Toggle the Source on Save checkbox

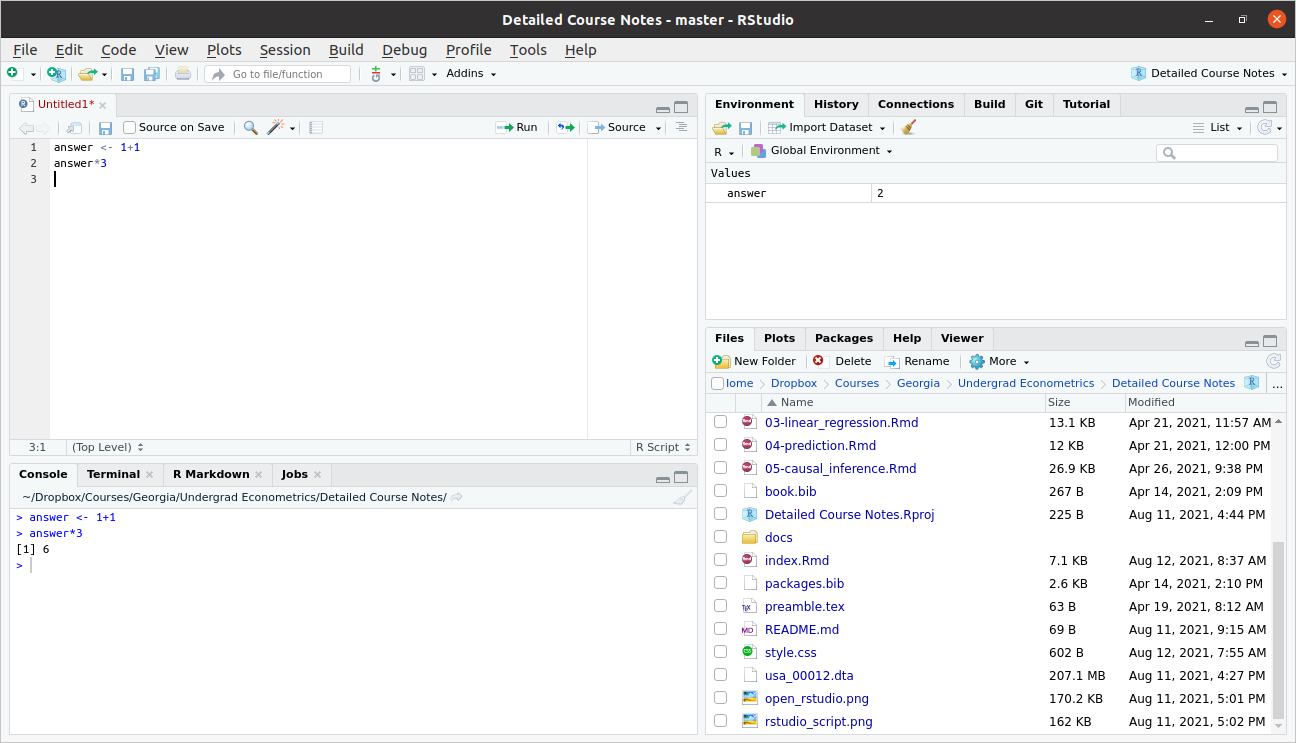click(130, 127)
